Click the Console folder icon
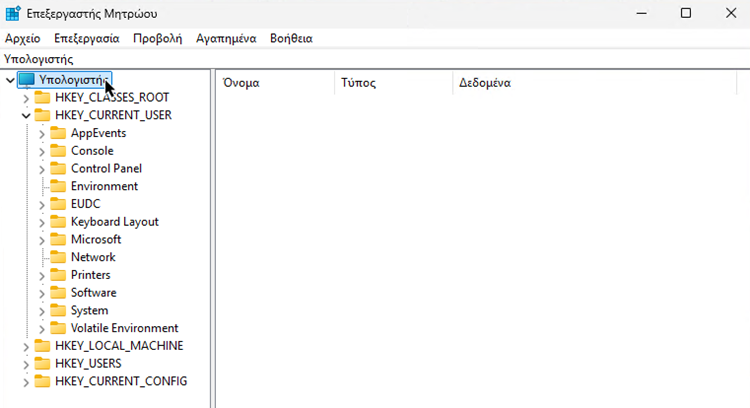750x408 pixels. click(58, 151)
